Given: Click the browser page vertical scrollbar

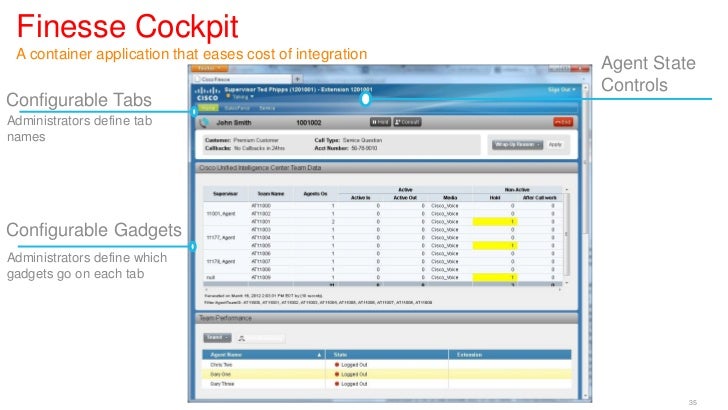Looking at the screenshot, I should [x=586, y=241].
